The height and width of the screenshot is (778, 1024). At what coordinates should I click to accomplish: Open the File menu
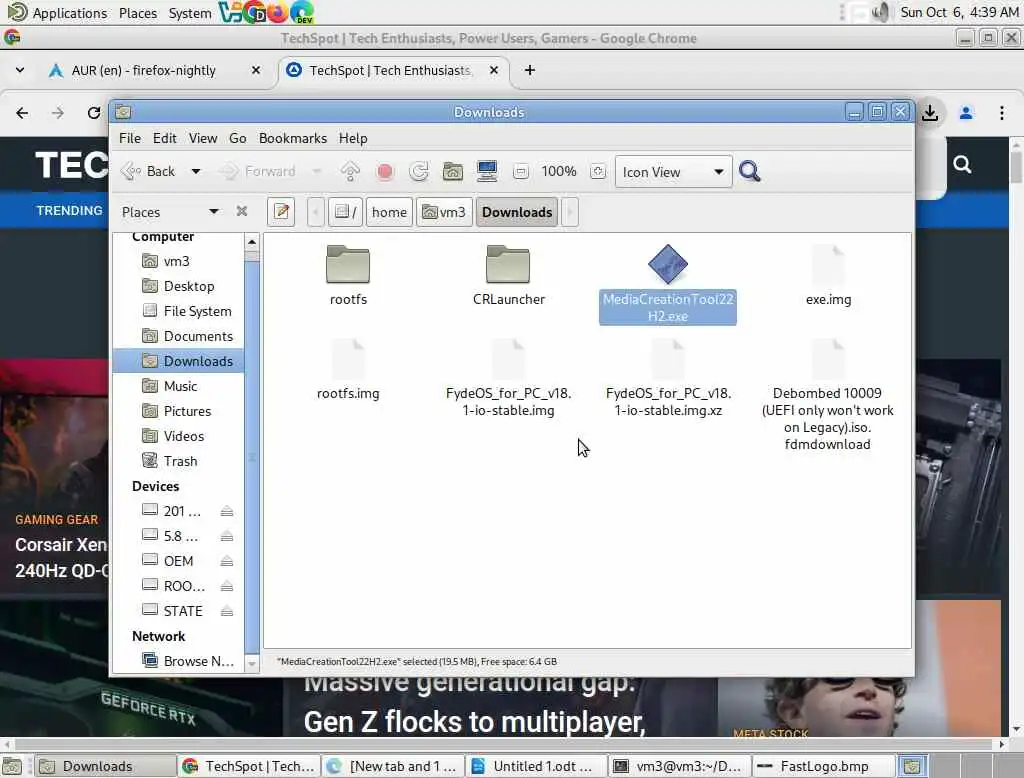pyautogui.click(x=129, y=138)
